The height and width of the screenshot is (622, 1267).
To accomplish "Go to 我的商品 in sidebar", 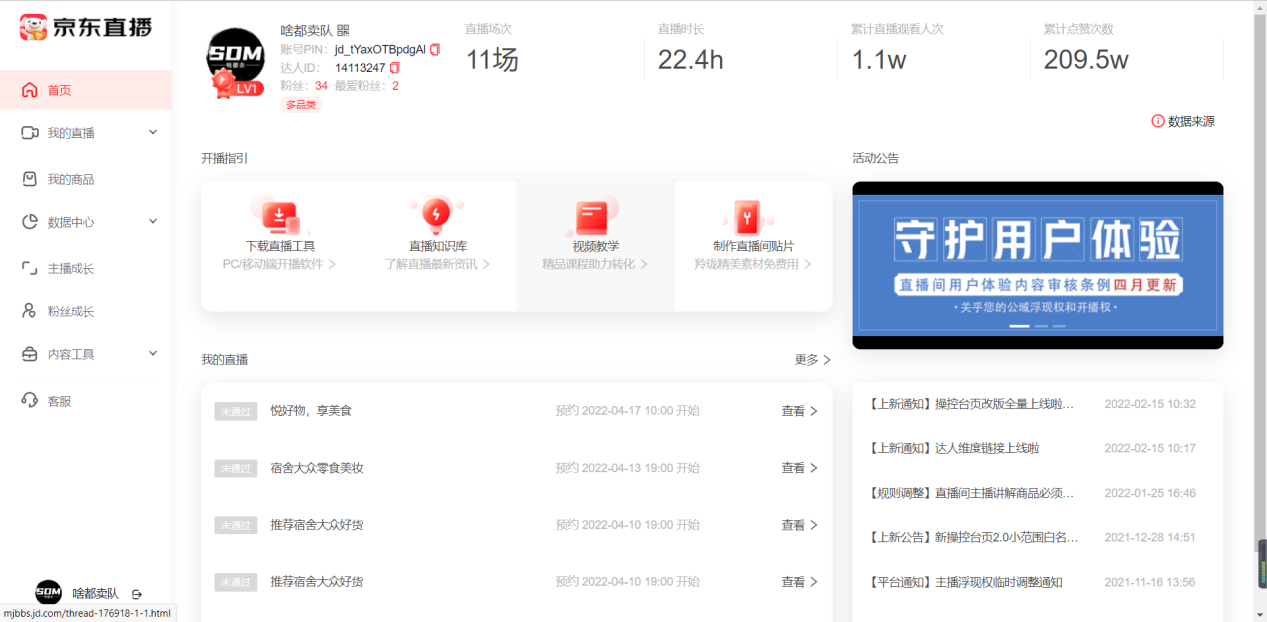I will (70, 179).
